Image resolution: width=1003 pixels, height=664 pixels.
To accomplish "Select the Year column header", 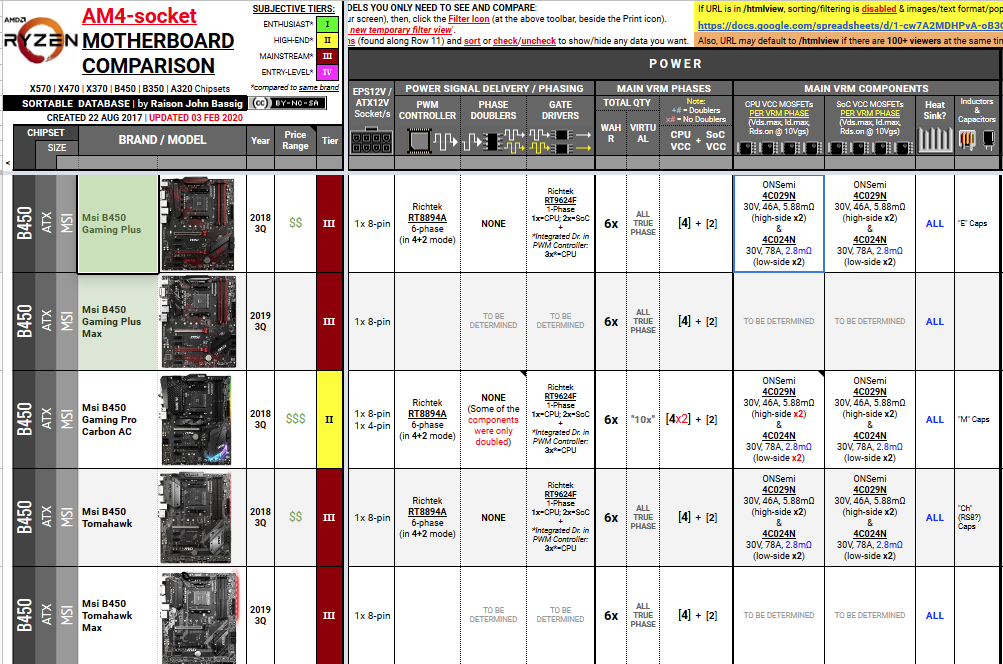I will pos(260,140).
